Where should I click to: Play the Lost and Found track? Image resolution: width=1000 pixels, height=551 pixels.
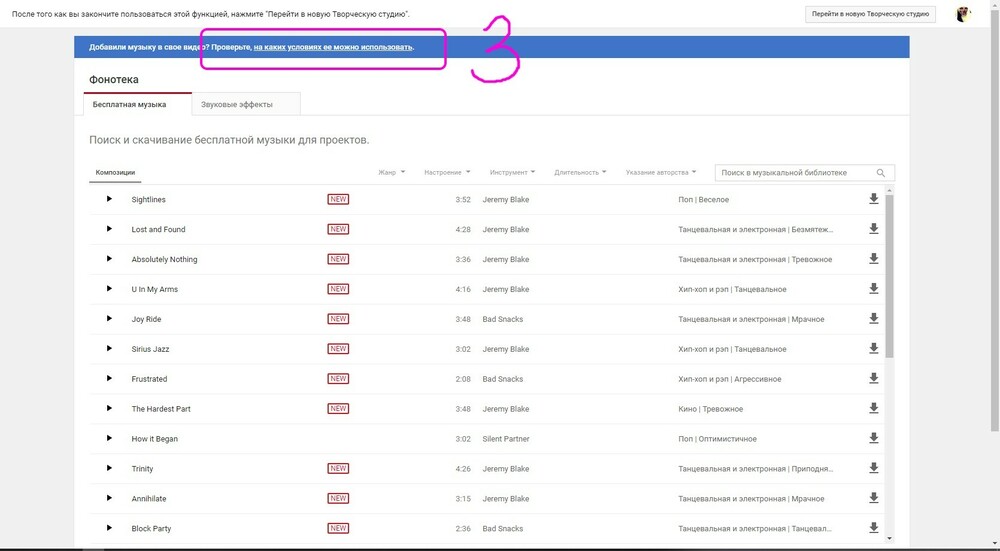point(109,229)
